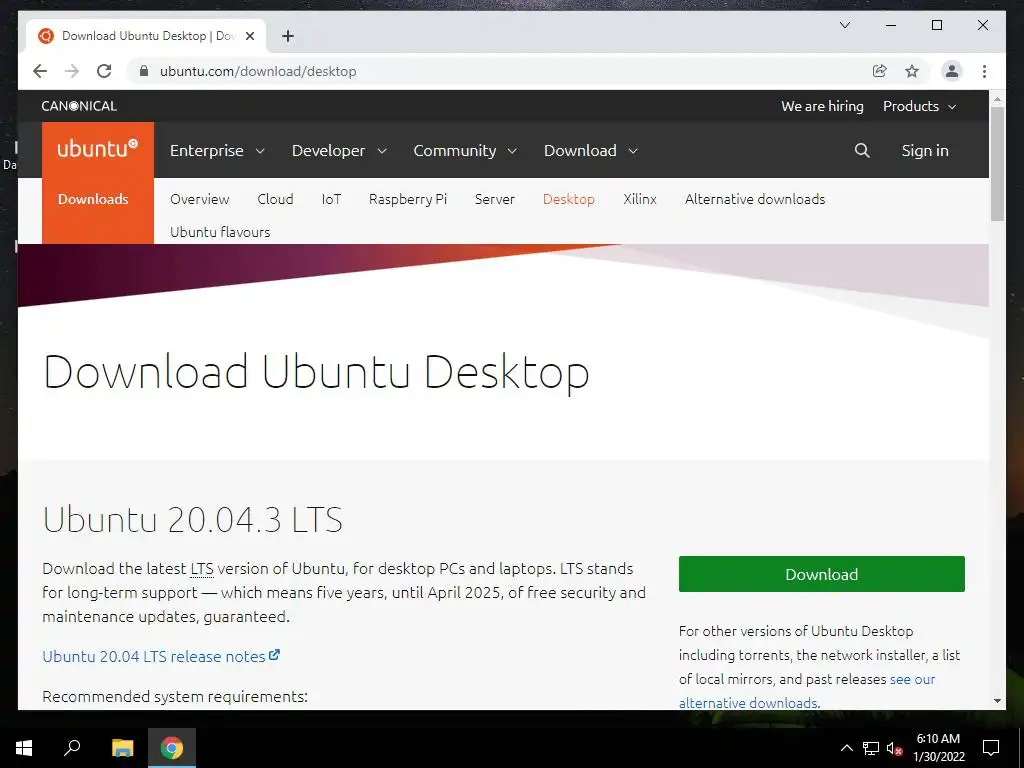Open File Explorer from taskbar
This screenshot has width=1024, height=768.
(122, 748)
